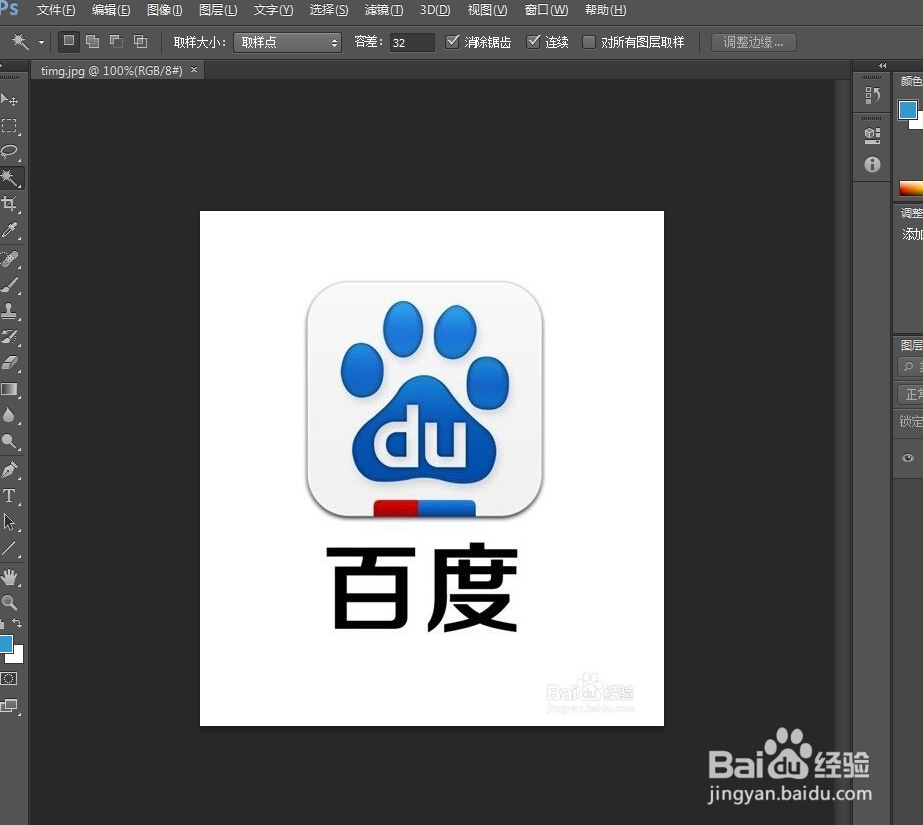Swap foreground and background colors
923x825 pixels.
click(x=17, y=623)
